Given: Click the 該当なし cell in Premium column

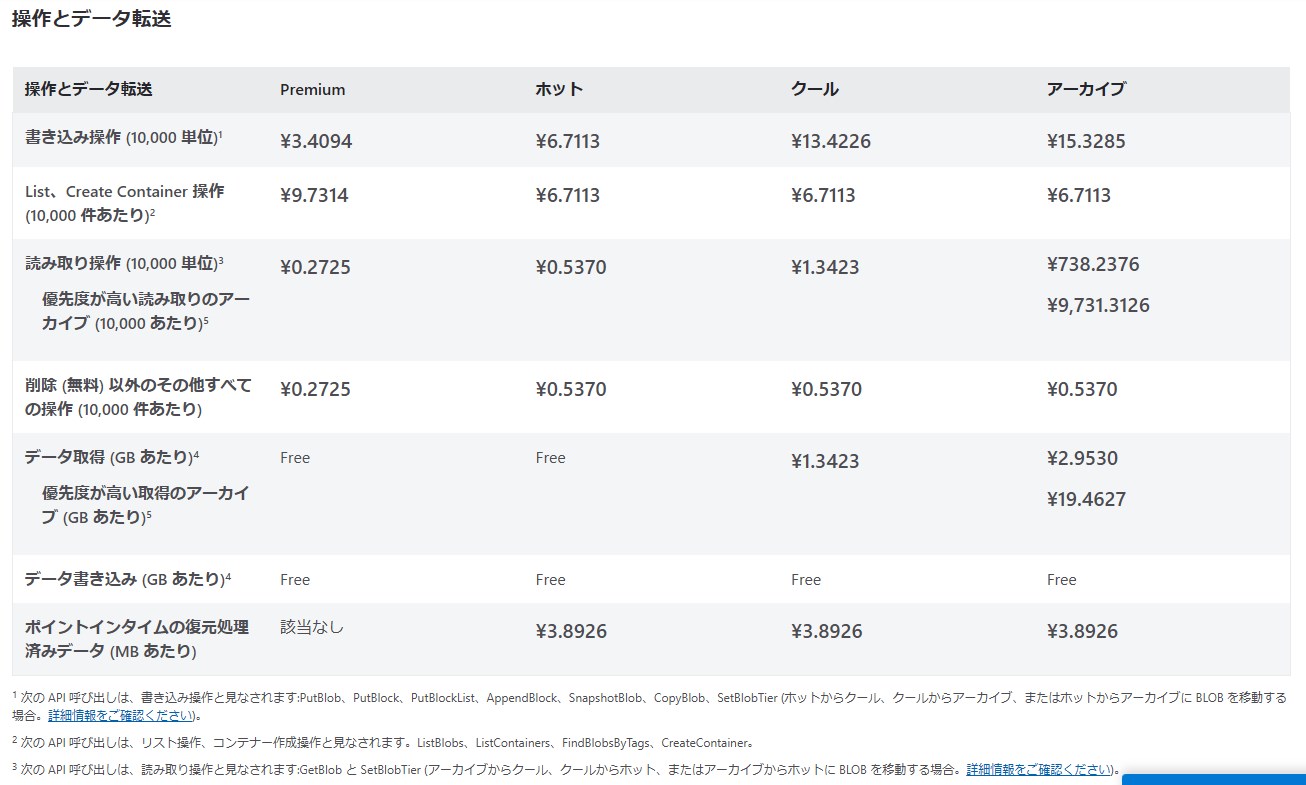Looking at the screenshot, I should (x=311, y=628).
